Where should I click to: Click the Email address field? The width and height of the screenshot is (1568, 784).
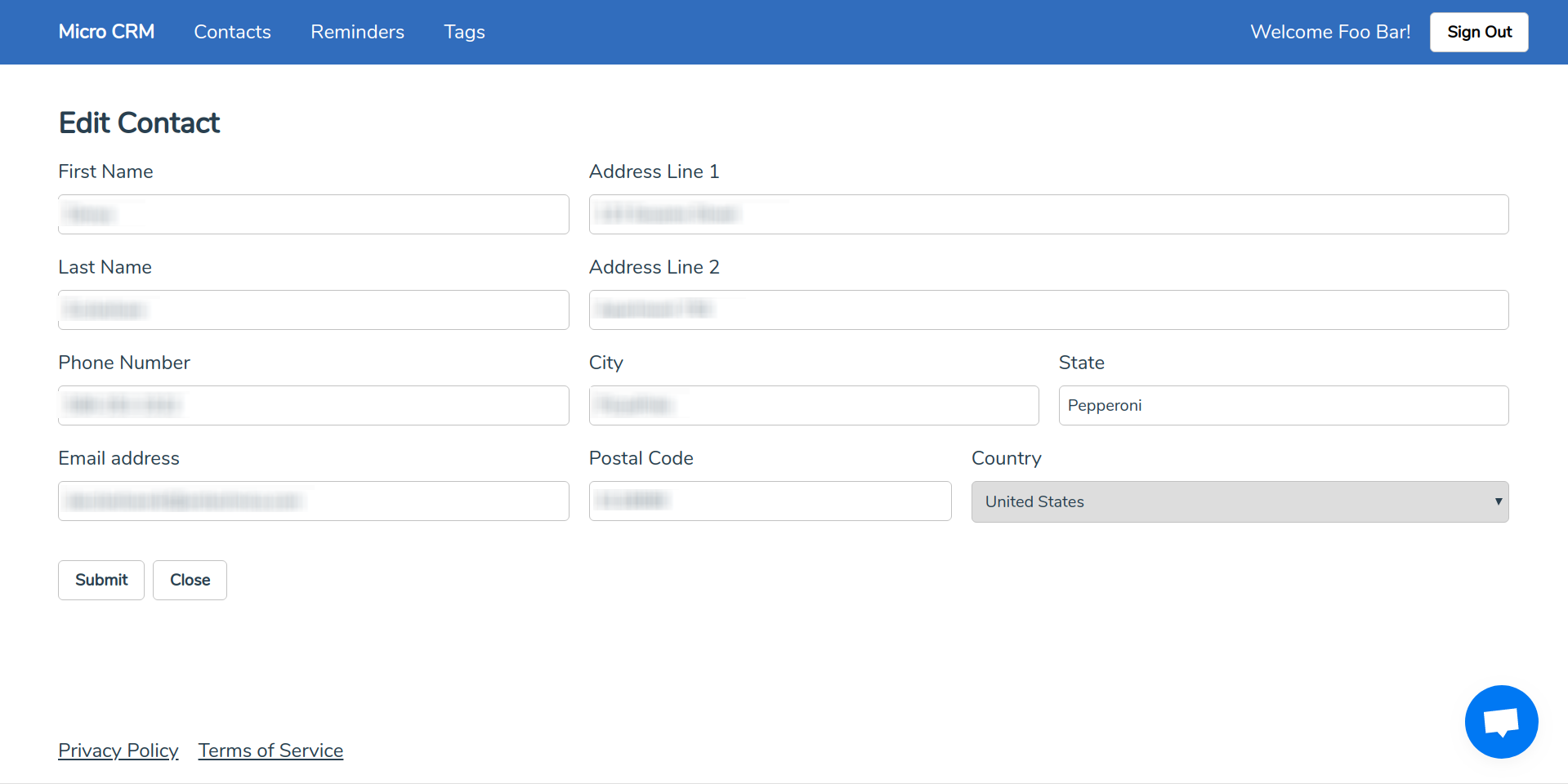click(x=313, y=501)
